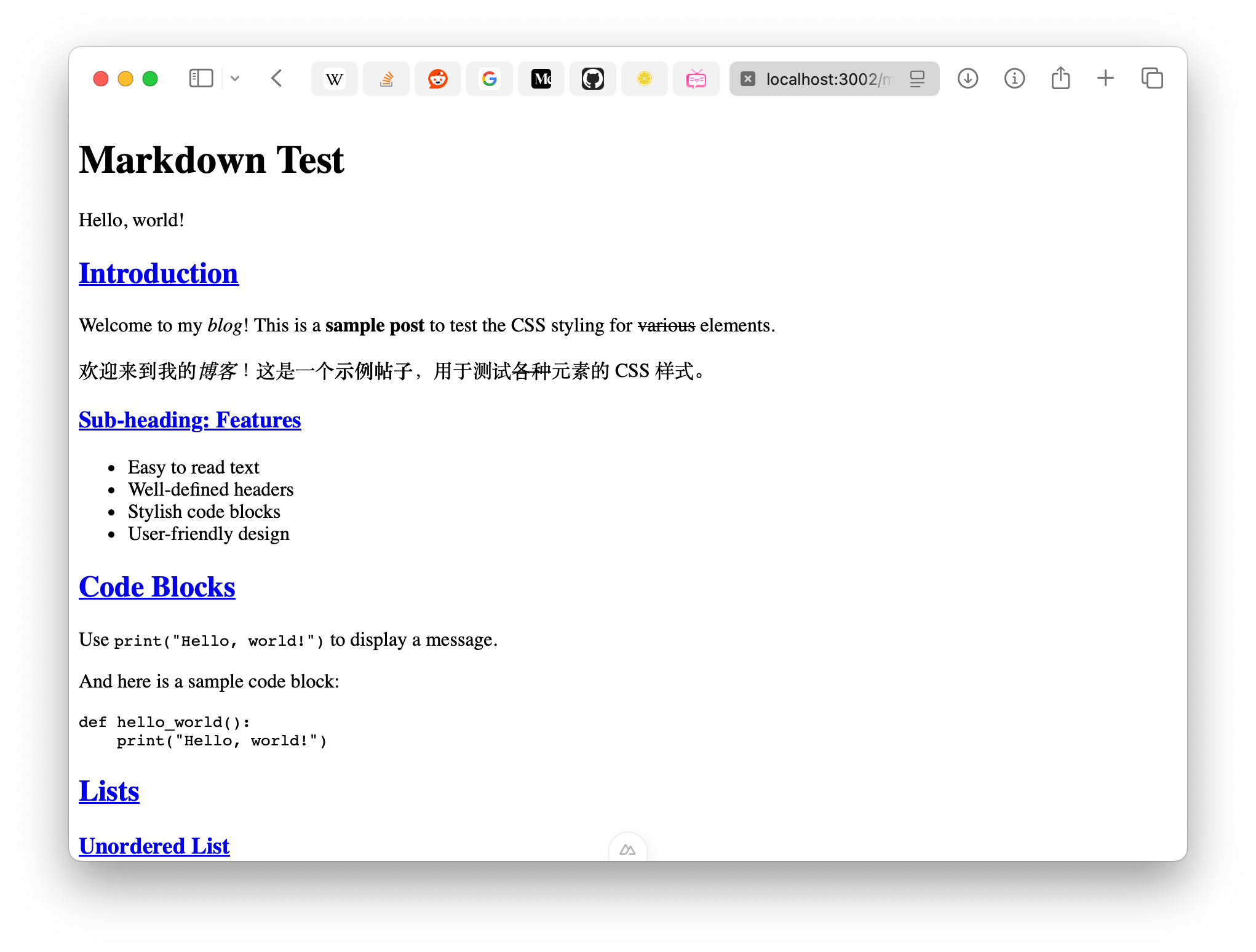The height and width of the screenshot is (952, 1256).
Task: Enter full screen with the green button
Action: click(x=150, y=79)
